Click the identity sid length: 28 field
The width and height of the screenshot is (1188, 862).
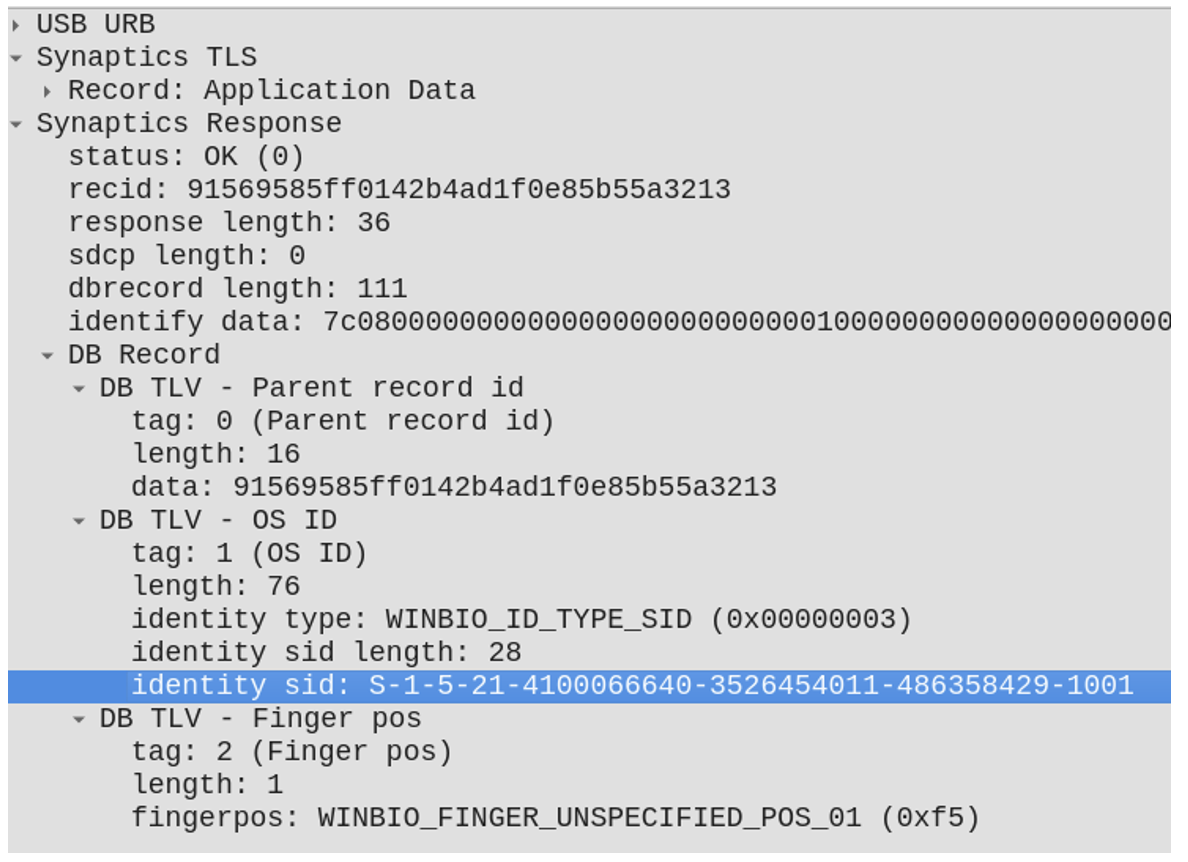326,653
